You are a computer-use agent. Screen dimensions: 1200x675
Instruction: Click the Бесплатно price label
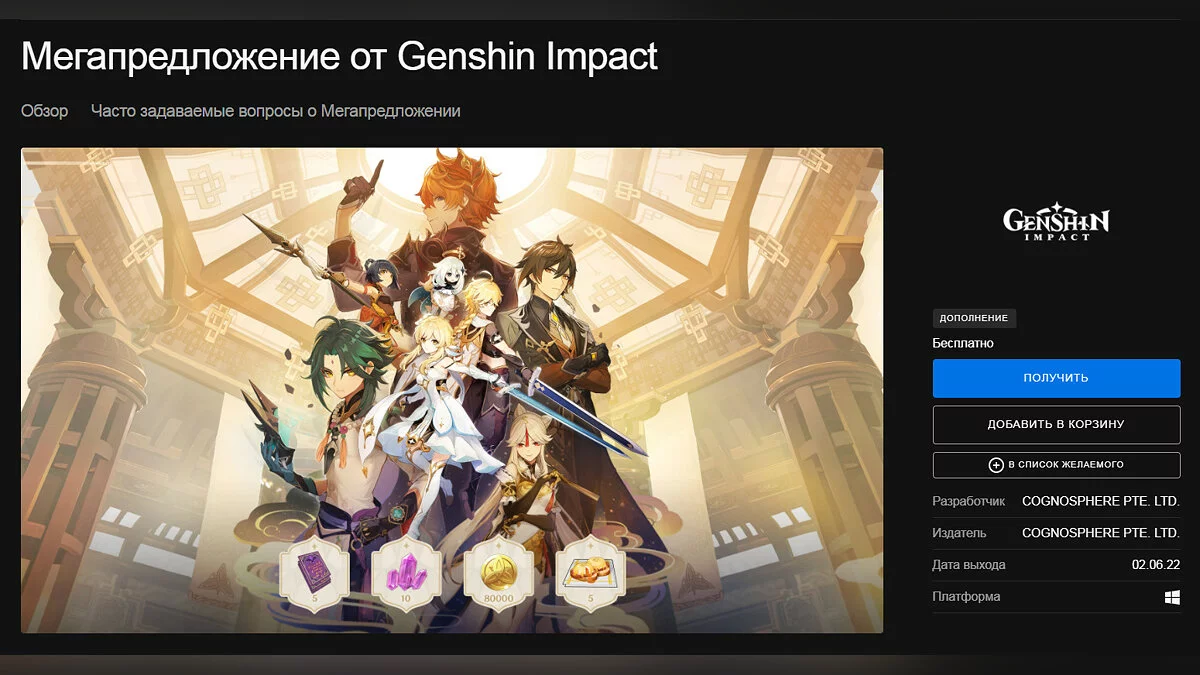coord(963,343)
